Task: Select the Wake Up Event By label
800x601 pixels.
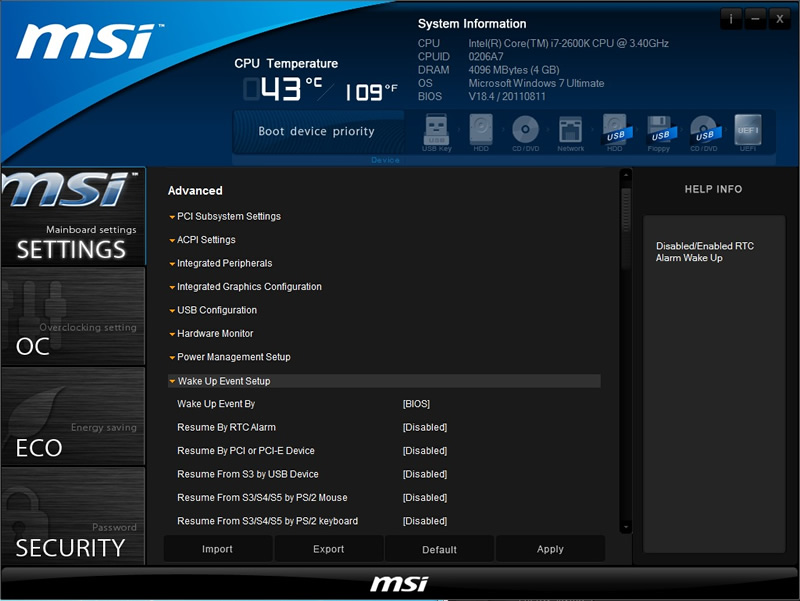Action: 216,404
